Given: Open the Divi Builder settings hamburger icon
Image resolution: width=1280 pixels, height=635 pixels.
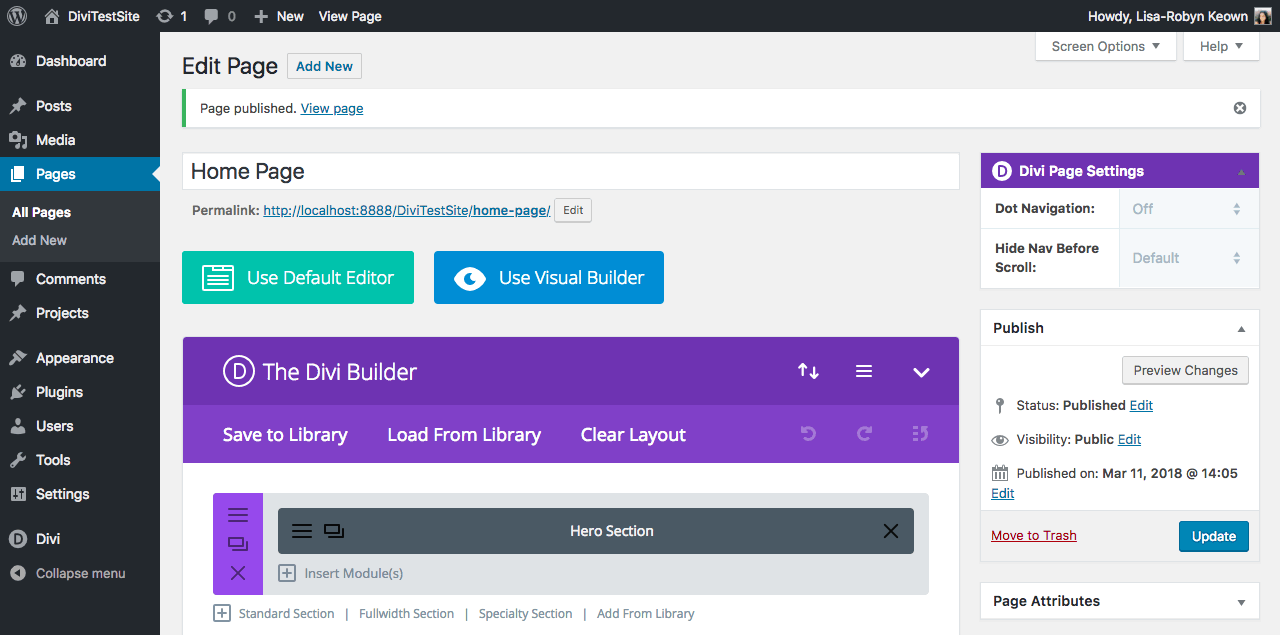Looking at the screenshot, I should click(864, 372).
